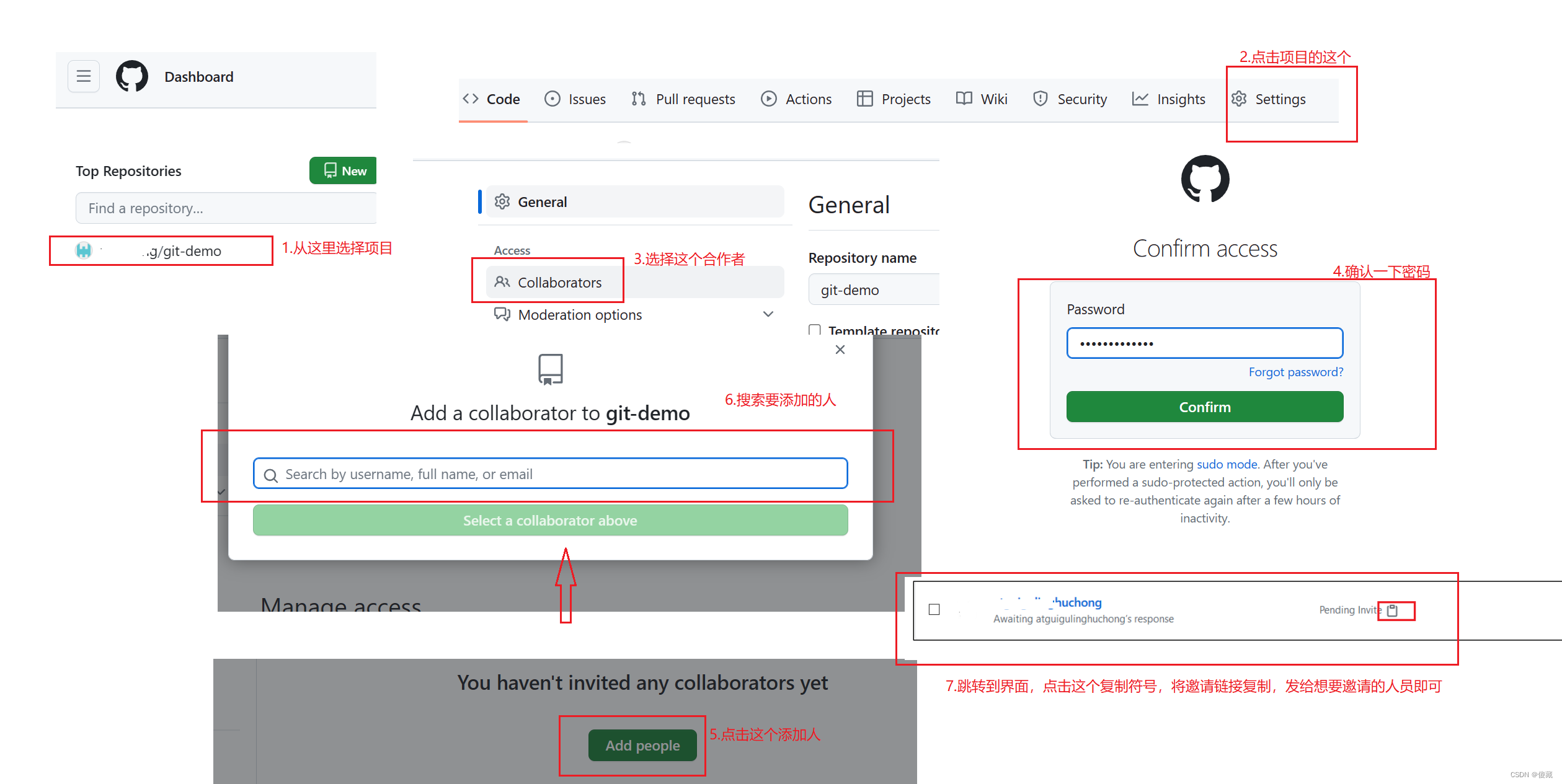Click the Settings gear icon
1562x784 pixels.
tap(1239, 99)
